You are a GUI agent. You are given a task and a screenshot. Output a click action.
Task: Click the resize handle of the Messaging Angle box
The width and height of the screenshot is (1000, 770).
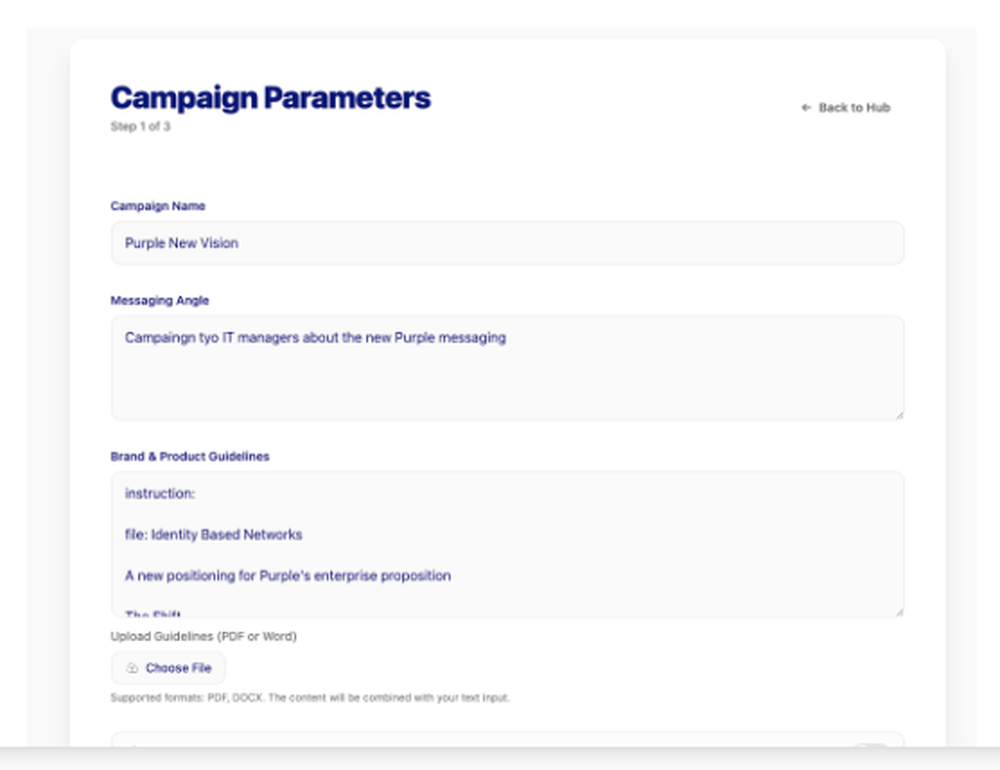point(899,413)
